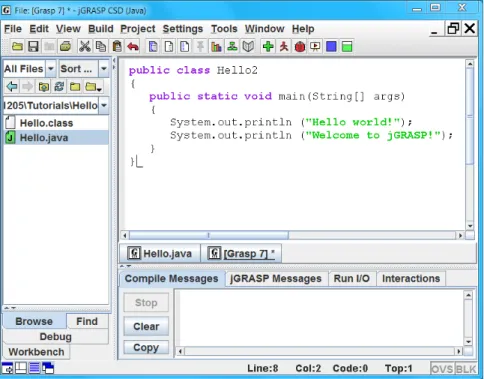Click the Print toolbar icon
This screenshot has width=484, height=379.
pyautogui.click(x=65, y=46)
